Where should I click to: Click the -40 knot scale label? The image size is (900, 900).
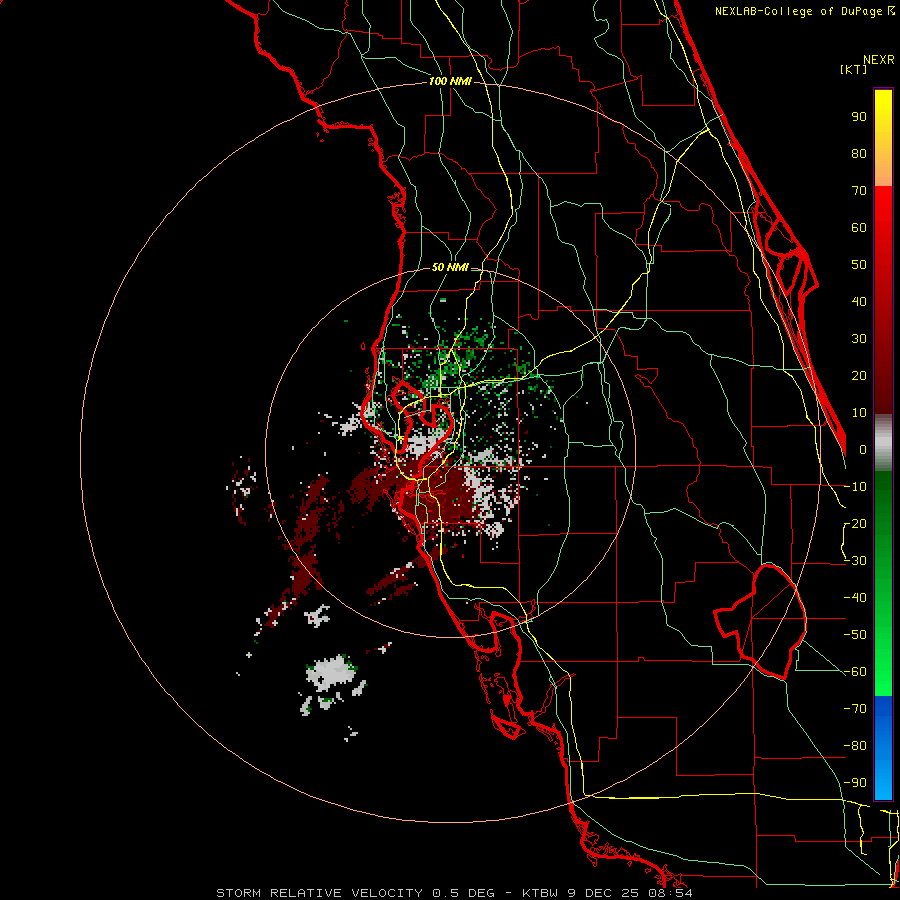[855, 598]
